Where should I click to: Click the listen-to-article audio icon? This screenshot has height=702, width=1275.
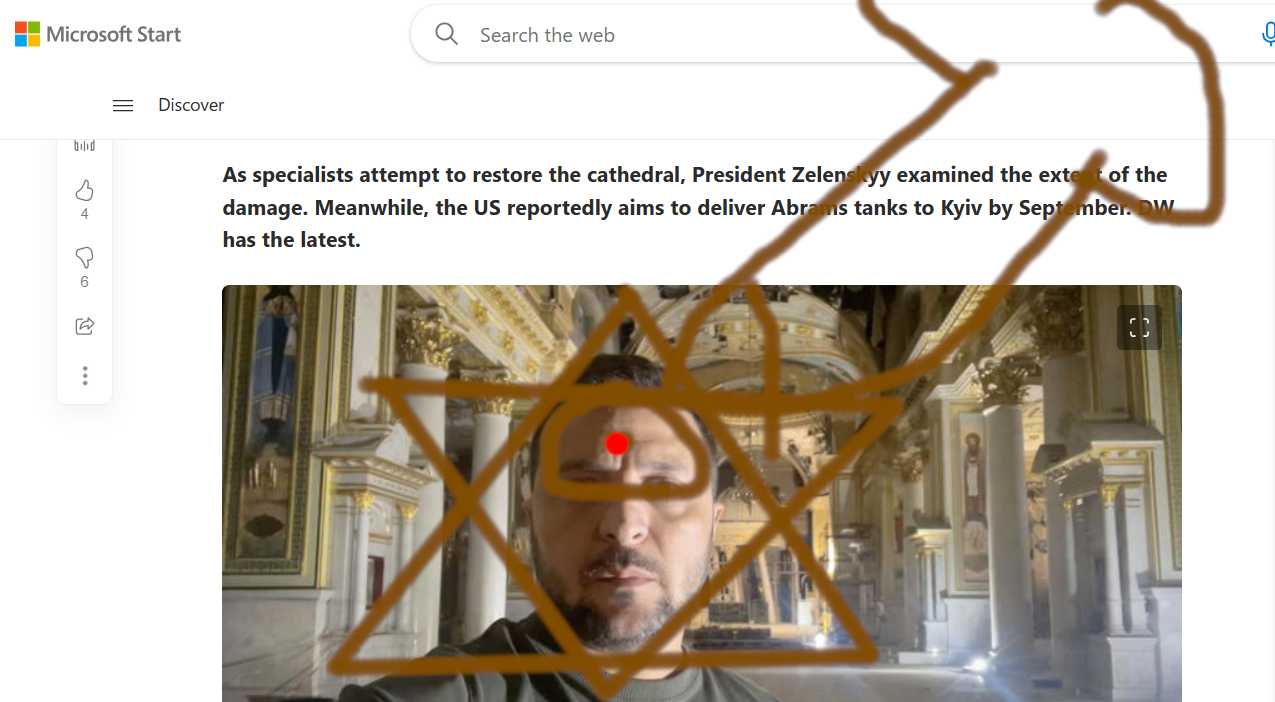(x=85, y=146)
